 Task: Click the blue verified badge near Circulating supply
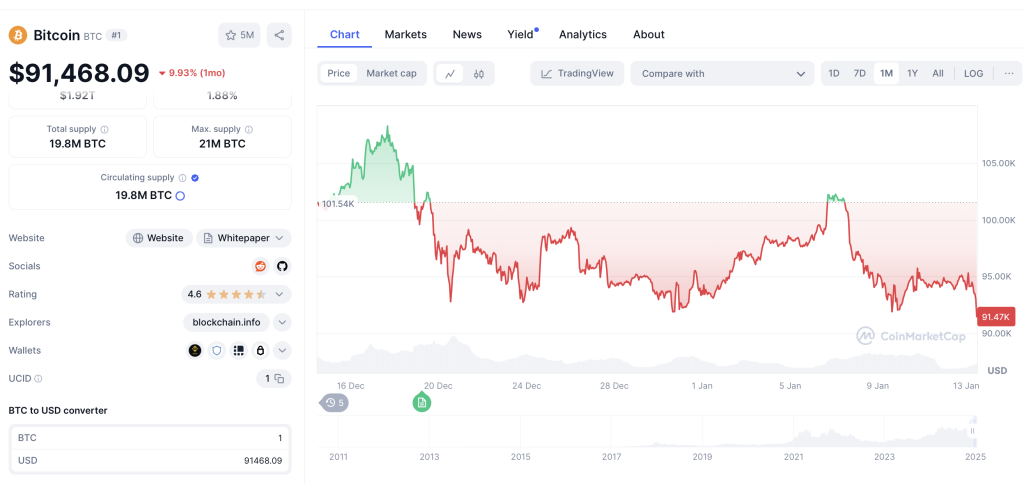click(x=195, y=178)
